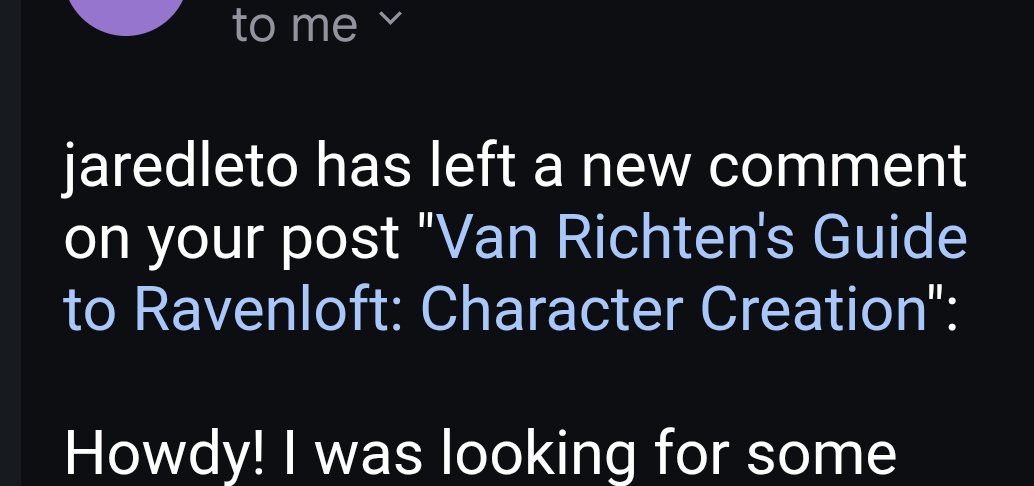The image size is (1034, 486).
Task: Open the "Van Richten's Guide" post link
Action: (702, 237)
